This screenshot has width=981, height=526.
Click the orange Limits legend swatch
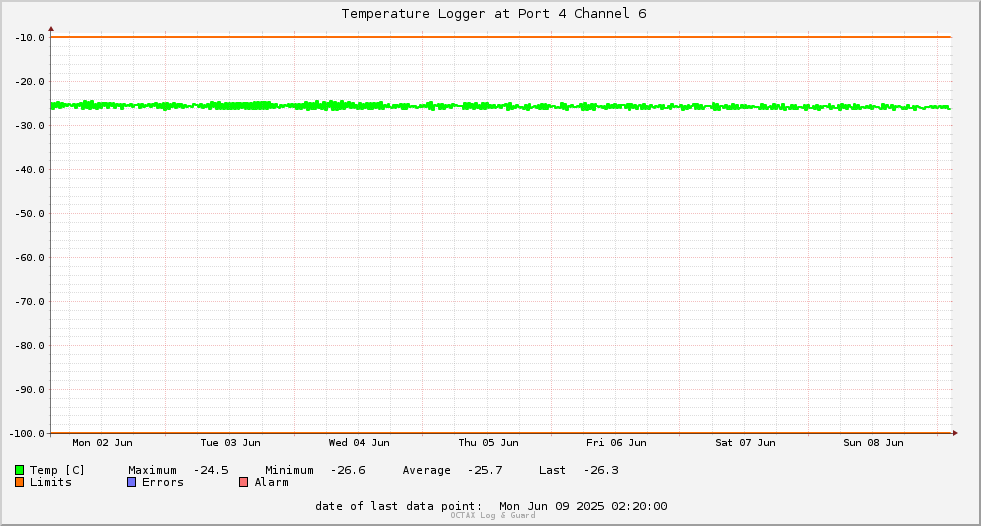(x=19, y=482)
